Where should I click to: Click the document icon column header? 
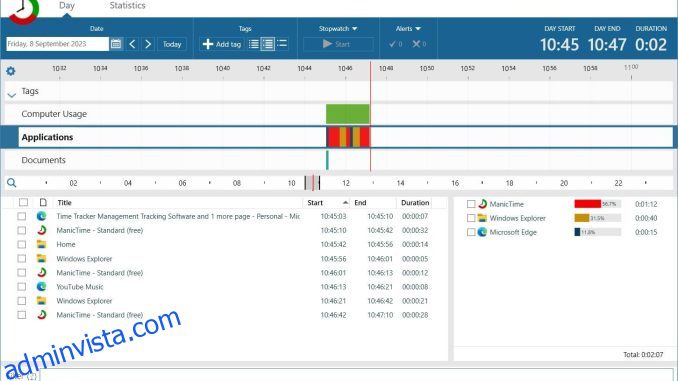click(43, 202)
